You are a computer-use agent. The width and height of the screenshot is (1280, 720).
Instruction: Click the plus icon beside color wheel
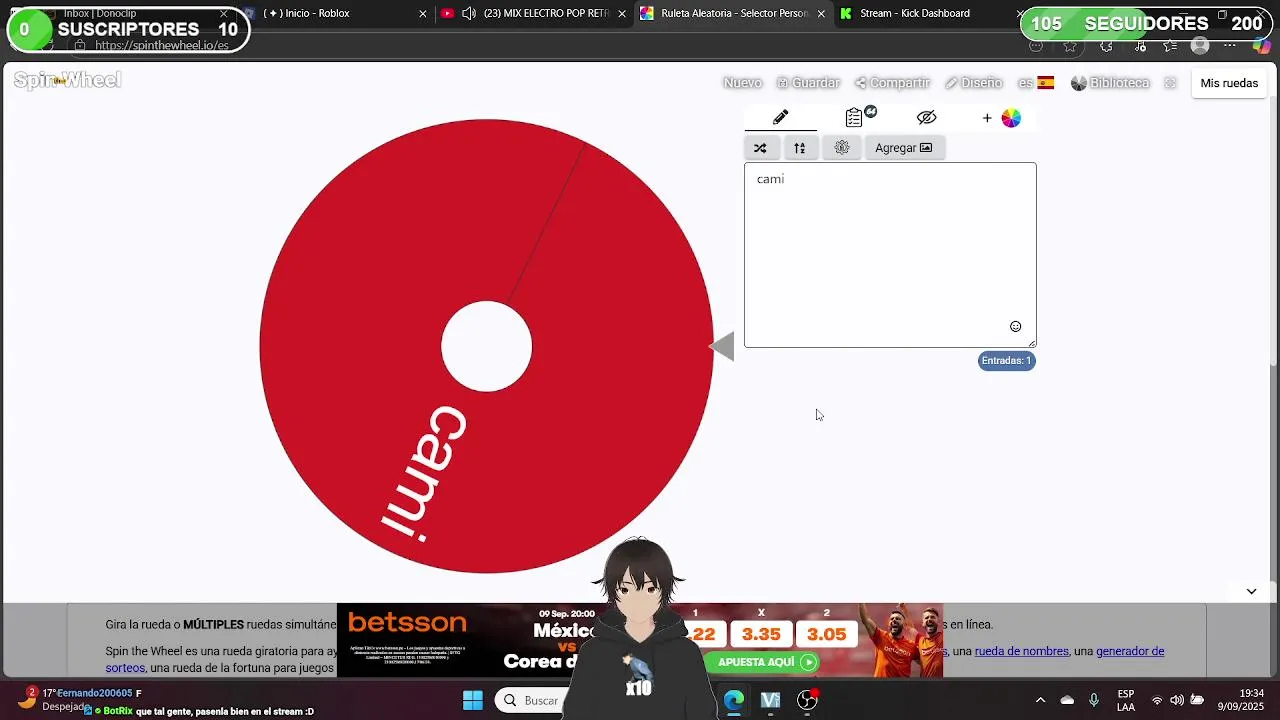coord(987,118)
